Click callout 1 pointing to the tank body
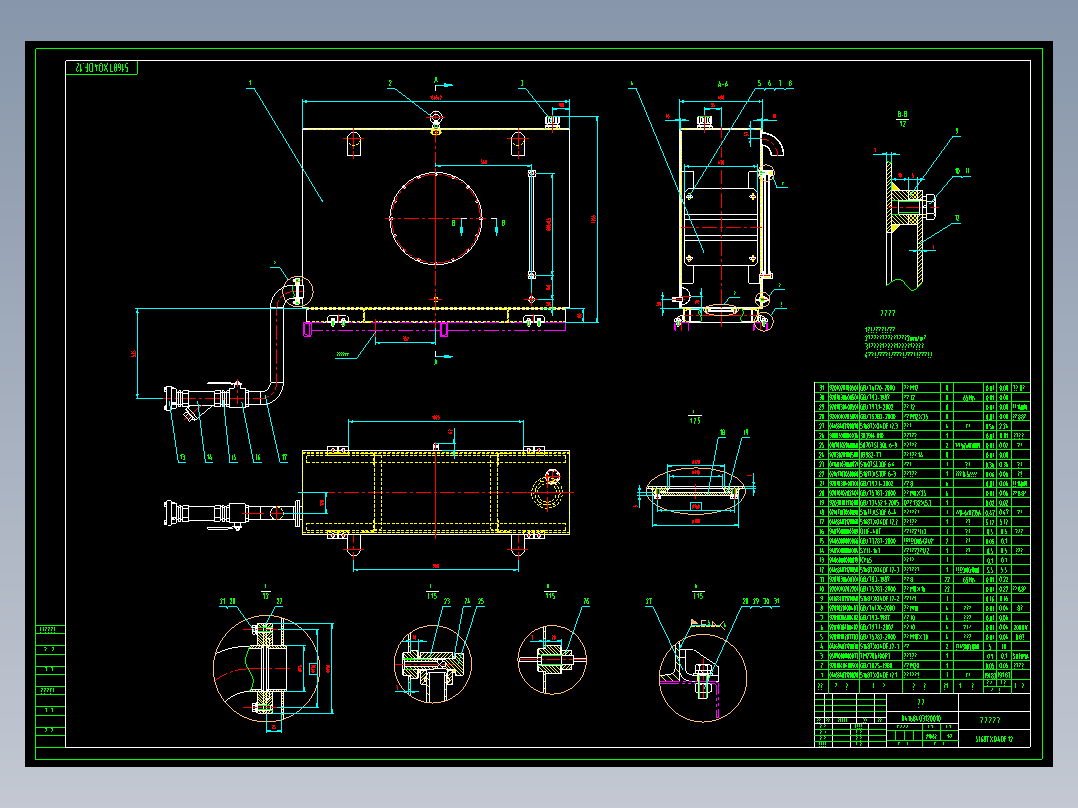This screenshot has height=808, width=1078. click(250, 83)
